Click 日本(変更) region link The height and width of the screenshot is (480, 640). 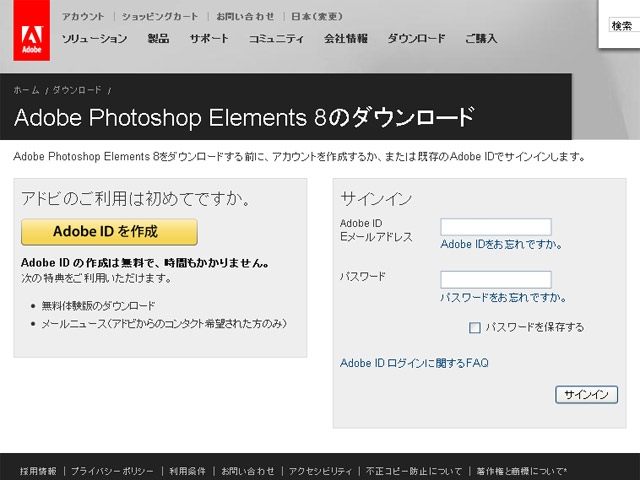(x=317, y=17)
